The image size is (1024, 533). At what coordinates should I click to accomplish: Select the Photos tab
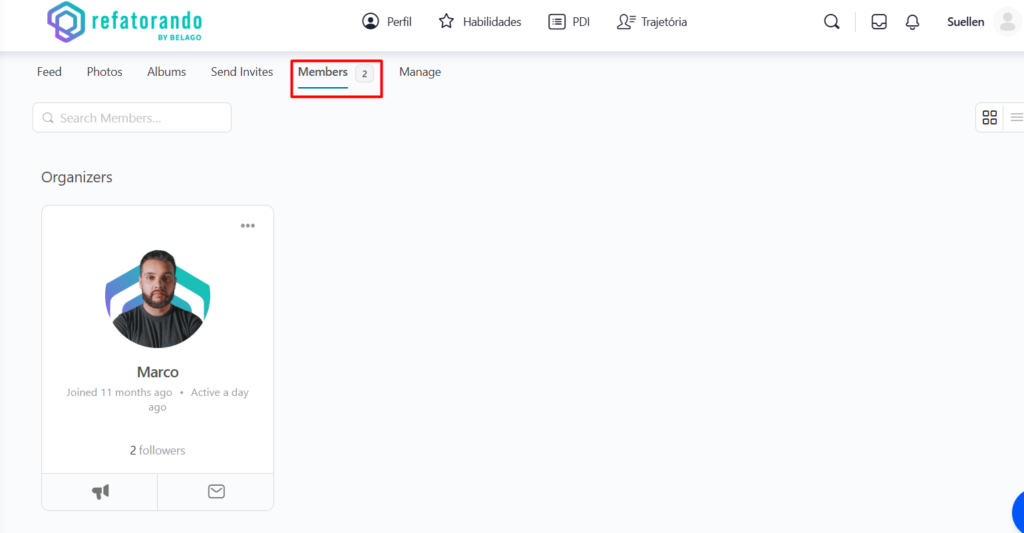(104, 72)
